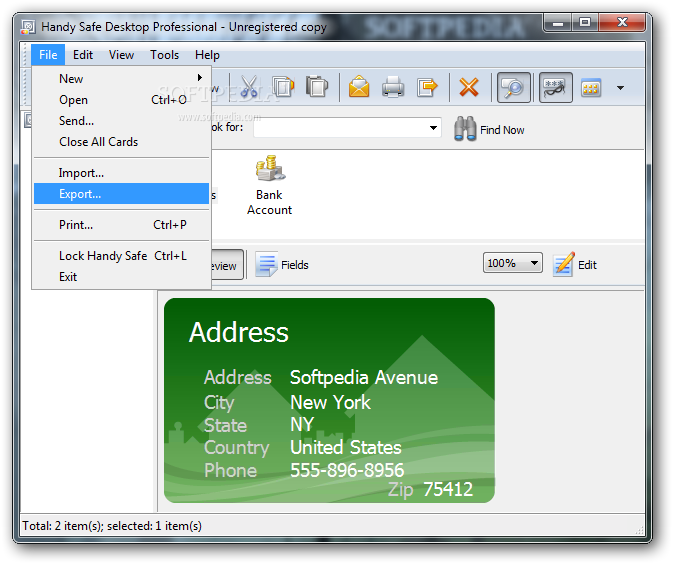The width and height of the screenshot is (673, 564).
Task: Click the NY state value
Action: point(302,425)
